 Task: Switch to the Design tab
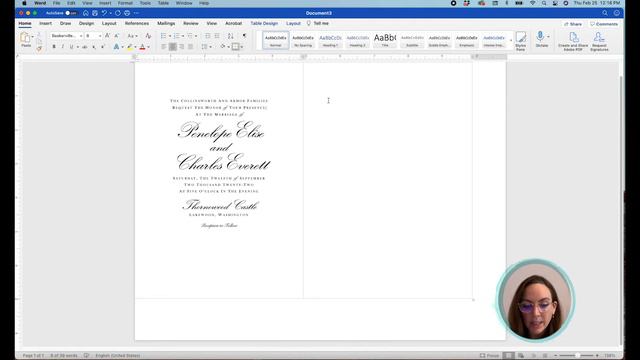coord(86,24)
